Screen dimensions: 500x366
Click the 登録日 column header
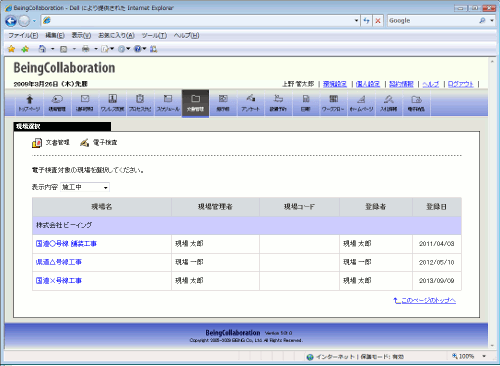pos(437,207)
